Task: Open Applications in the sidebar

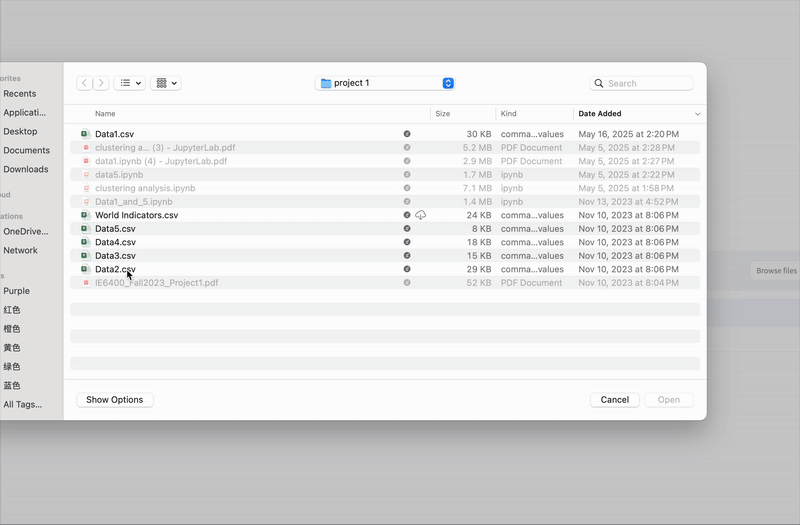Action: [24, 113]
